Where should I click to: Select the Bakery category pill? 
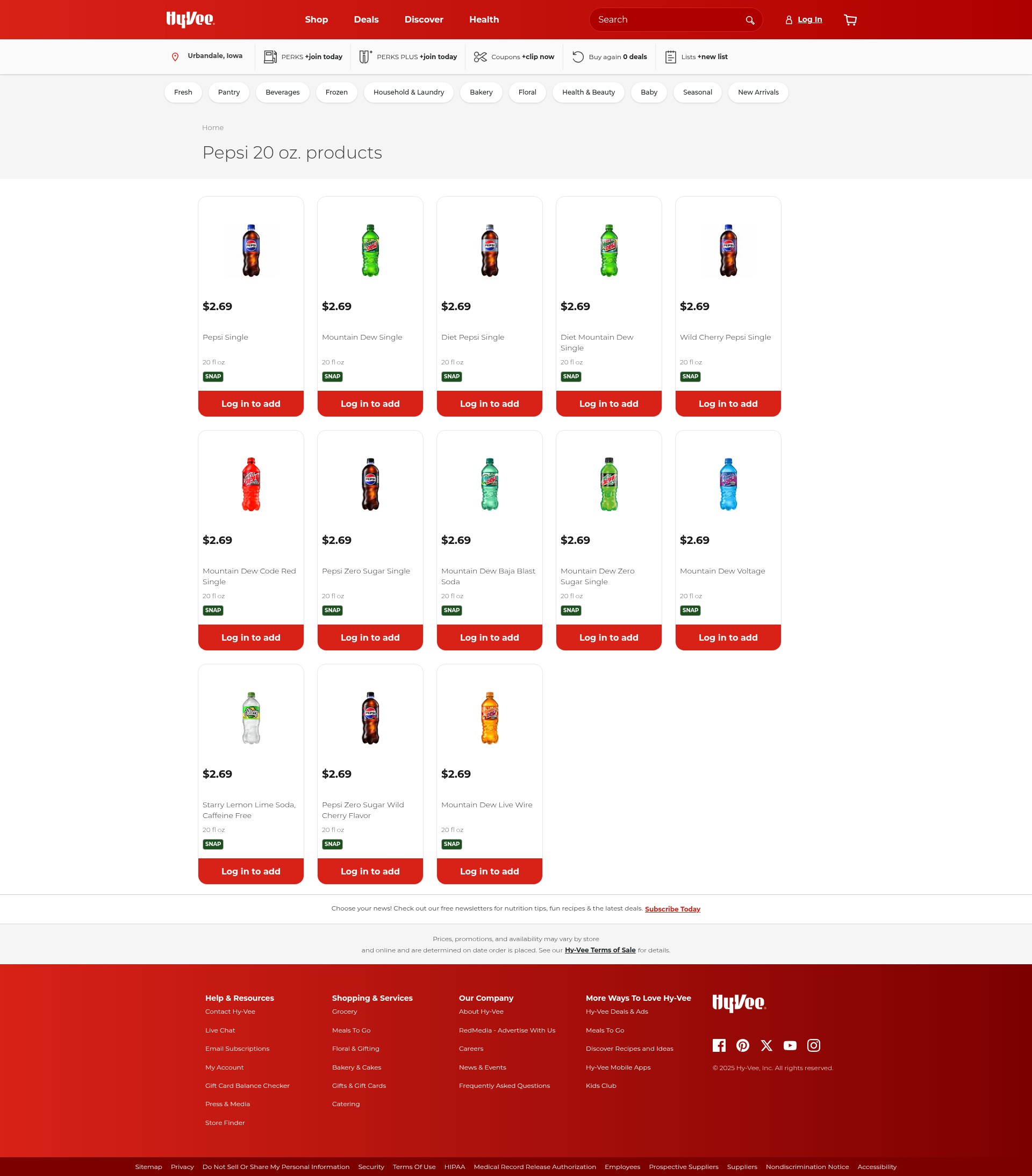481,92
